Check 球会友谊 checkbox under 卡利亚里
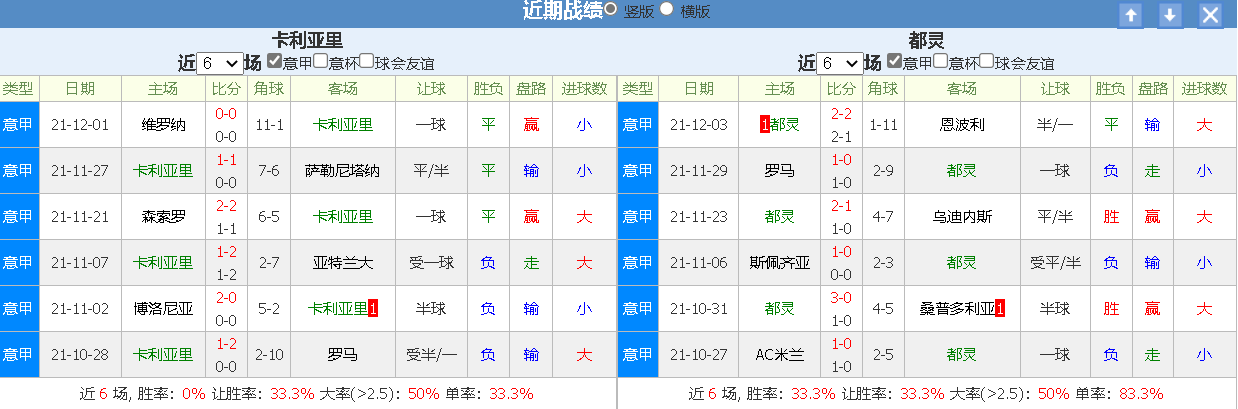Image resolution: width=1238 pixels, height=409 pixels. [x=366, y=61]
